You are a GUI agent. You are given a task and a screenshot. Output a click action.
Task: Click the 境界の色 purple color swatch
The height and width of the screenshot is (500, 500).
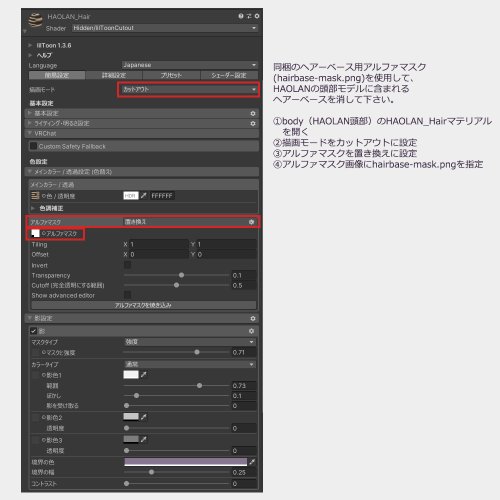pyautogui.click(x=186, y=462)
